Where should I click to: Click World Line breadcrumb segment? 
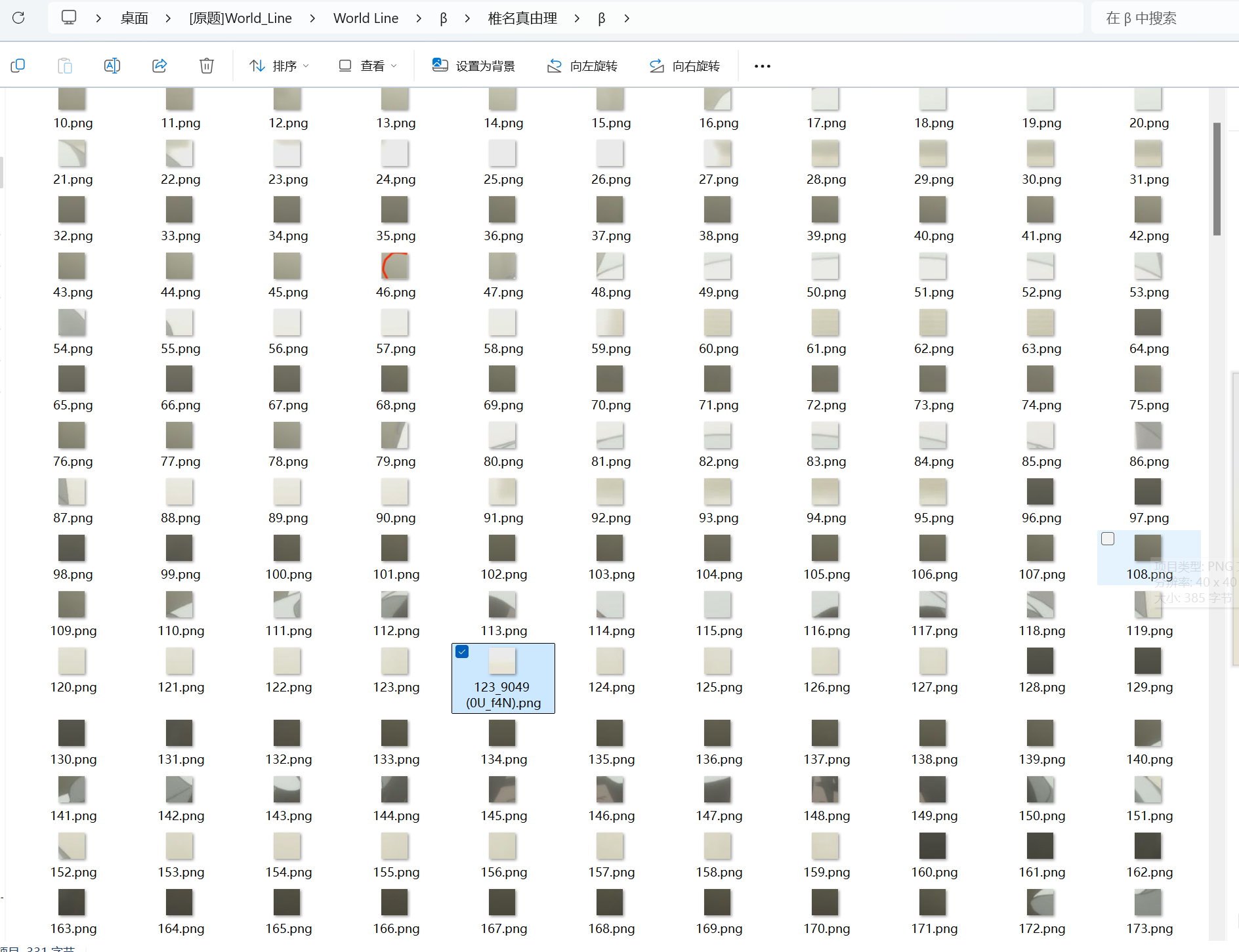[366, 18]
